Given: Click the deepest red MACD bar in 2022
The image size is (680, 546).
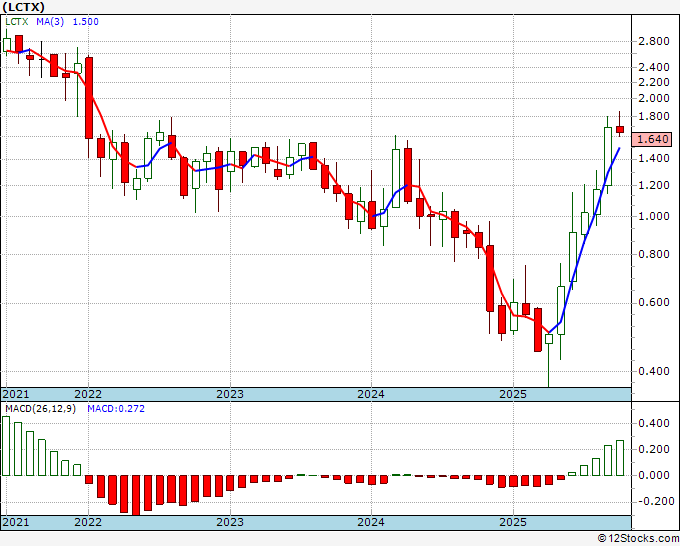Looking at the screenshot, I should [x=136, y=496].
